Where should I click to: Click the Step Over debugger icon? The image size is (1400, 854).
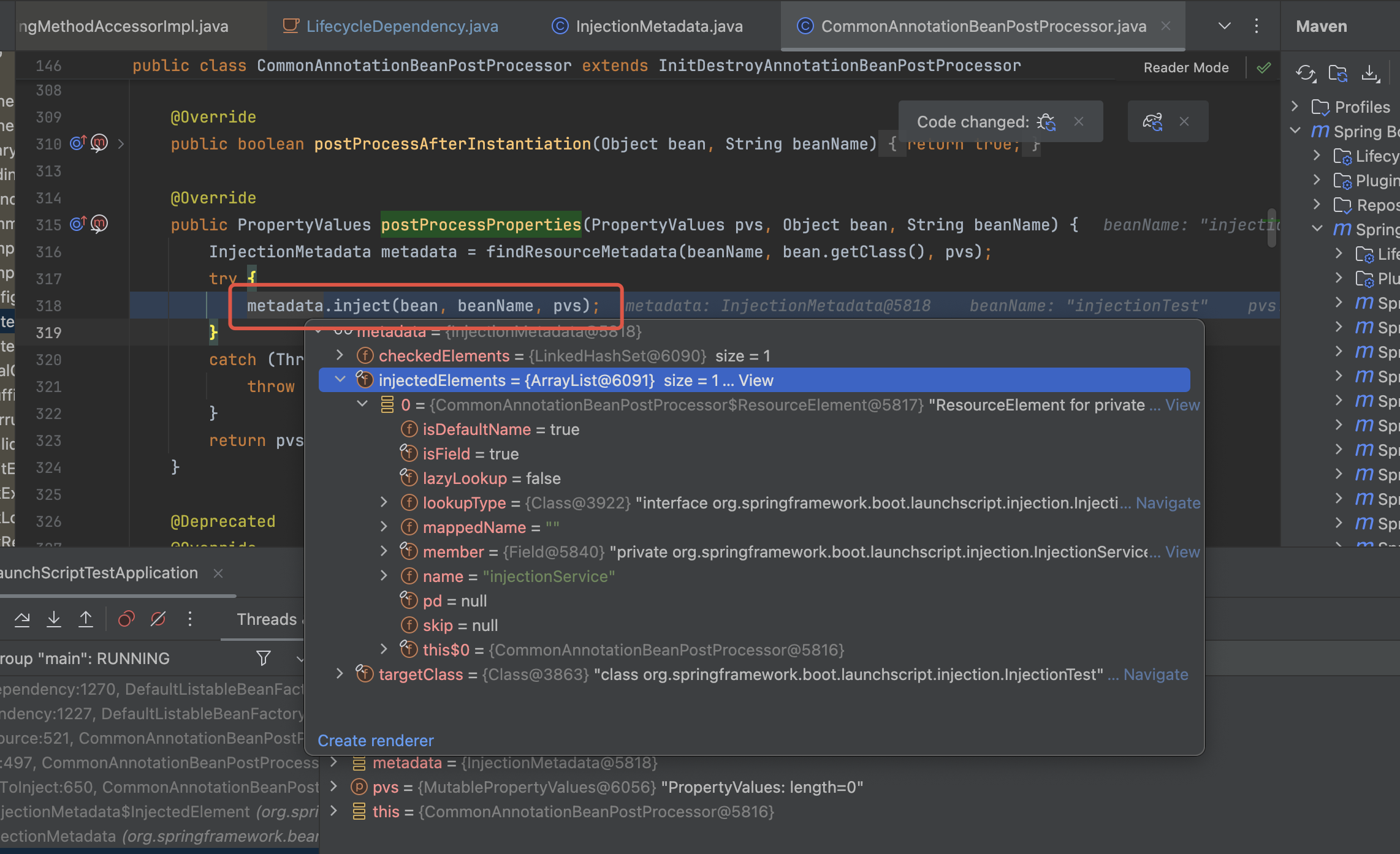(x=22, y=619)
